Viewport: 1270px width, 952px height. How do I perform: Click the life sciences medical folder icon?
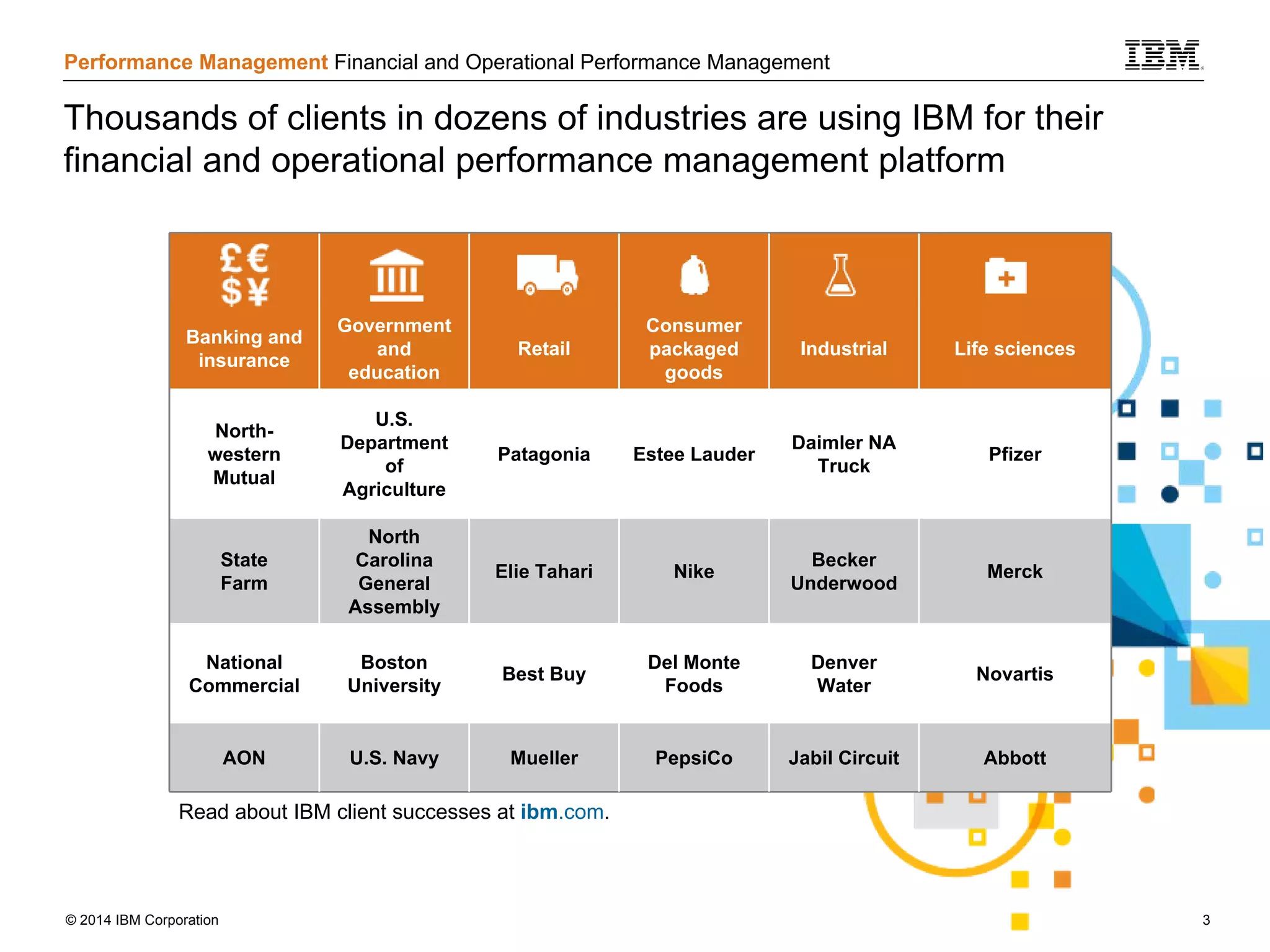pos(1005,275)
